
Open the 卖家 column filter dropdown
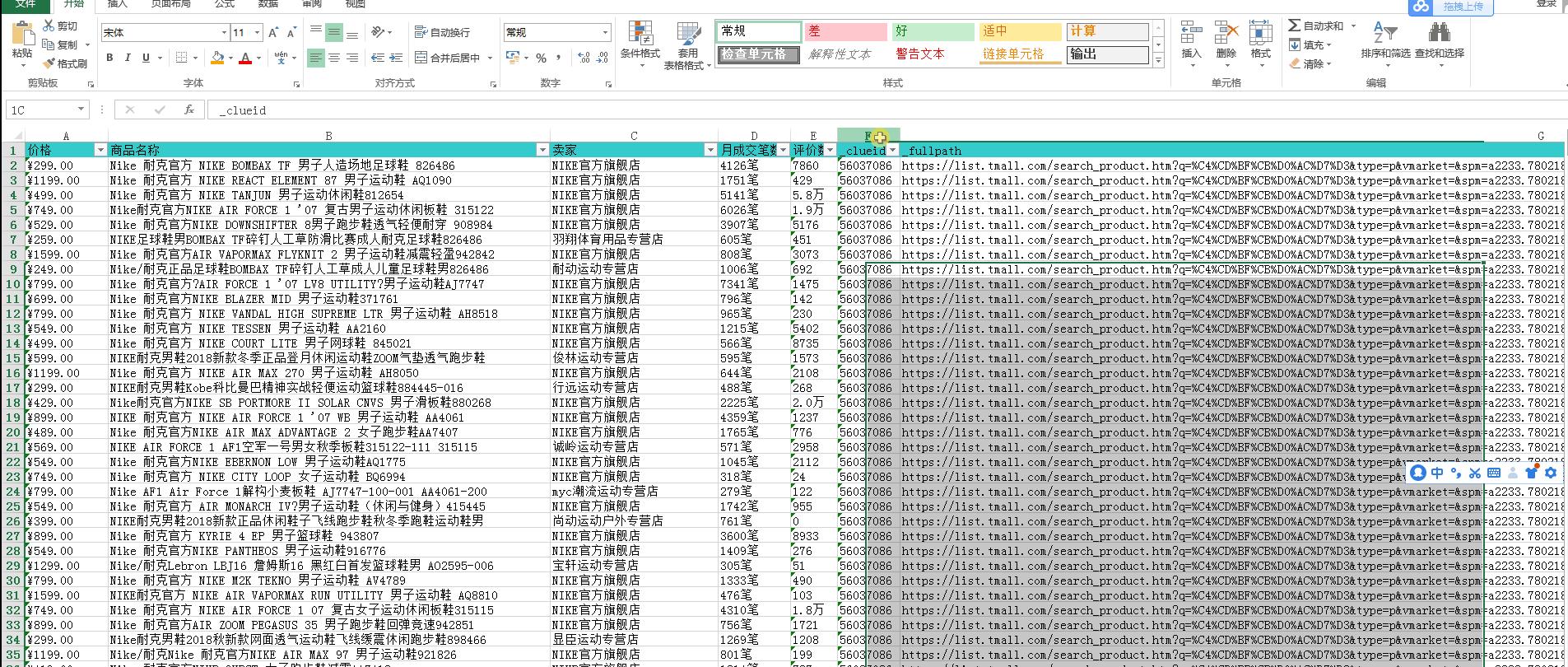pyautogui.click(x=710, y=150)
